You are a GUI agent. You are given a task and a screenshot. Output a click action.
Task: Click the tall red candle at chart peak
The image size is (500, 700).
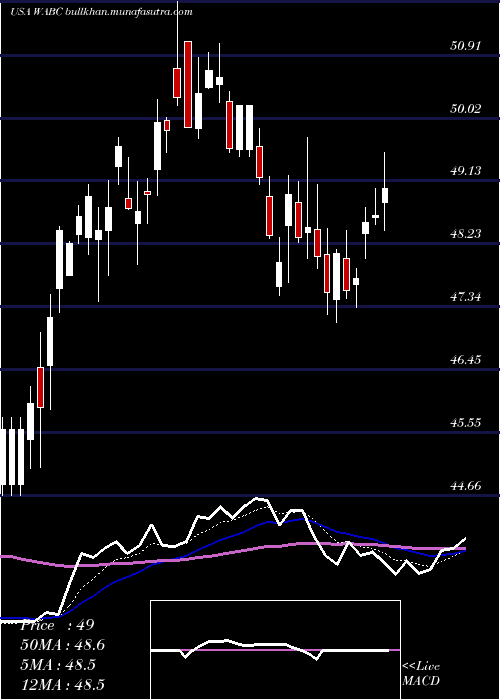188,84
